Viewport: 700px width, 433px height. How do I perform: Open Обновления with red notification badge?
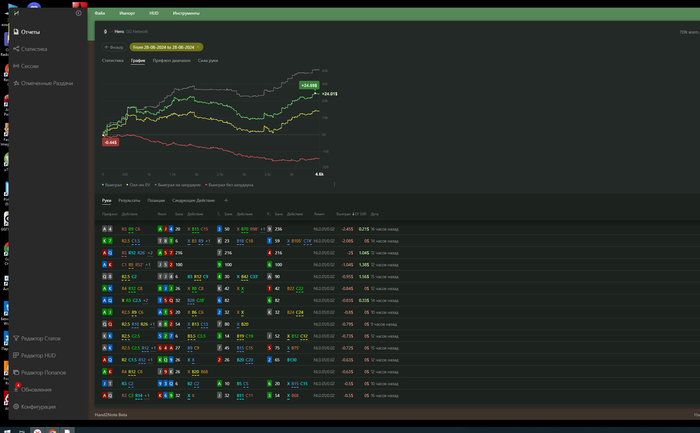[x=35, y=389]
